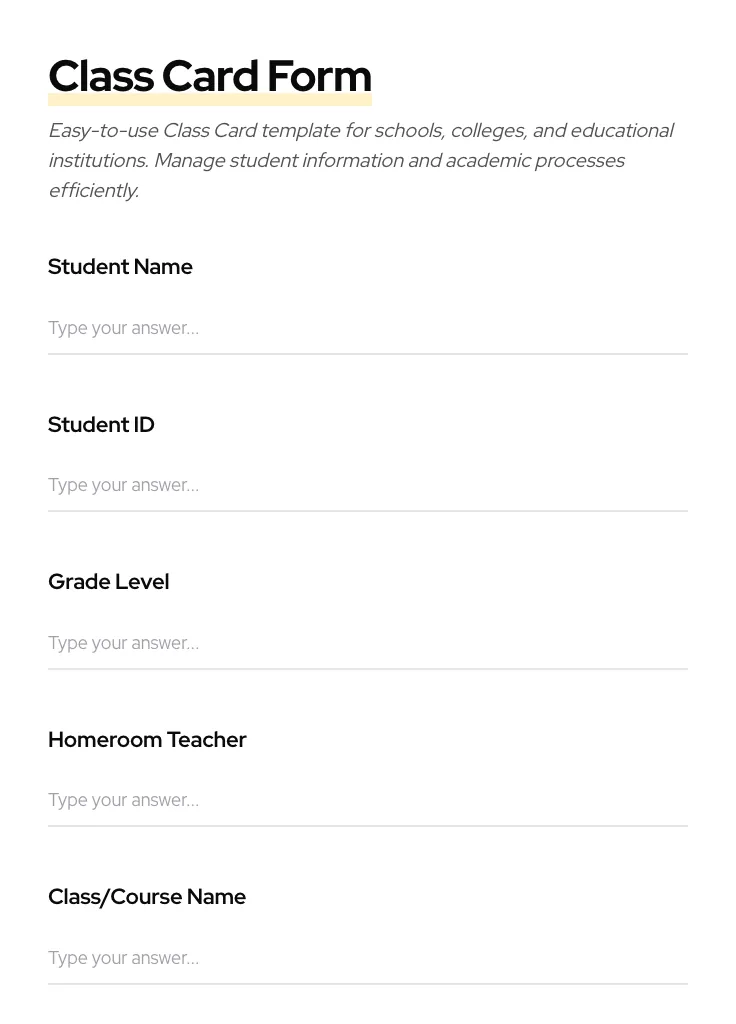Image resolution: width=736 pixels, height=1024 pixels.
Task: Focus the Student ID text input
Action: point(367,485)
